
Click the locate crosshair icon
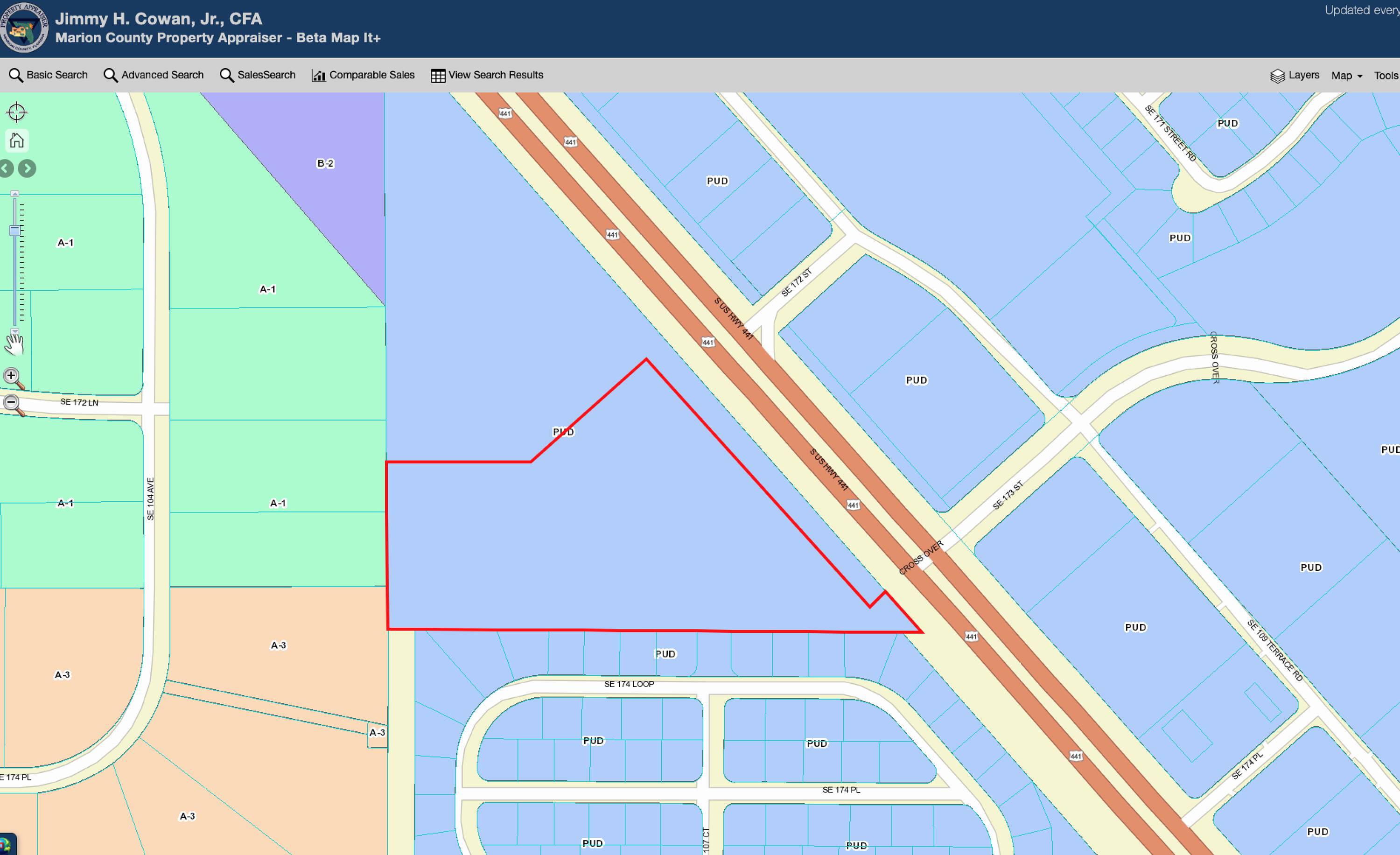16,112
